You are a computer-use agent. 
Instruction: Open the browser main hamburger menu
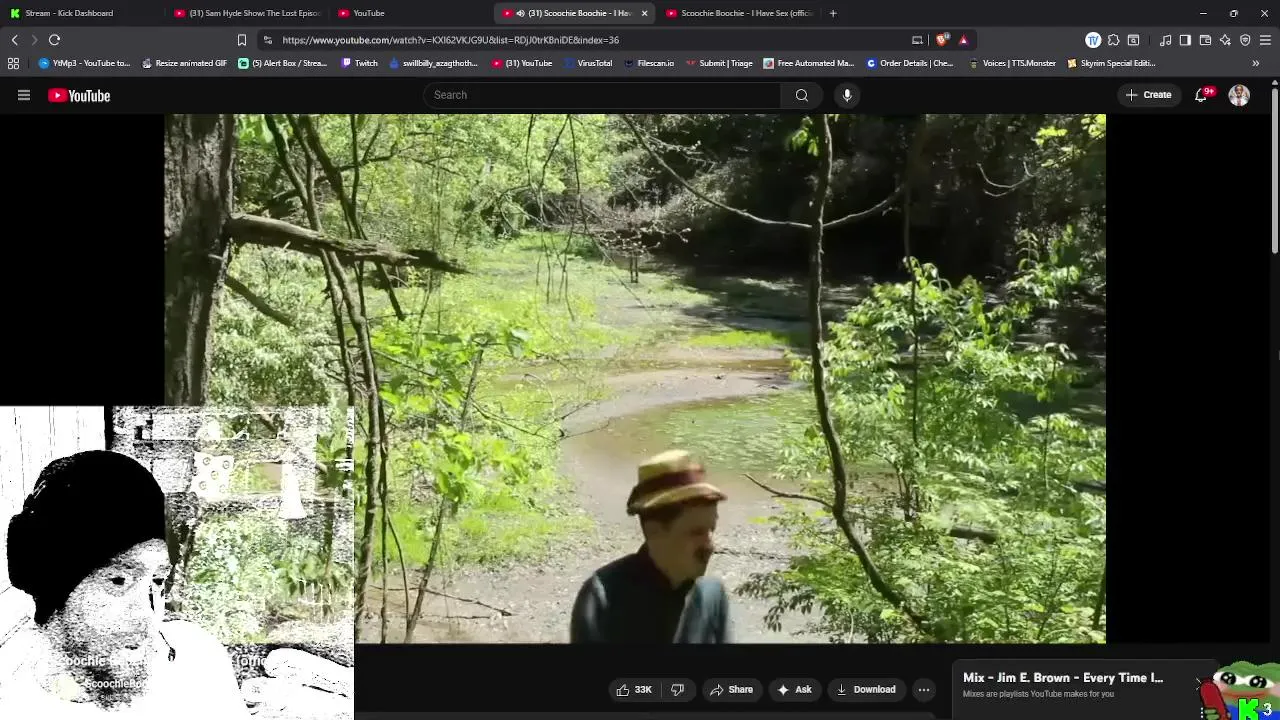click(x=1265, y=40)
